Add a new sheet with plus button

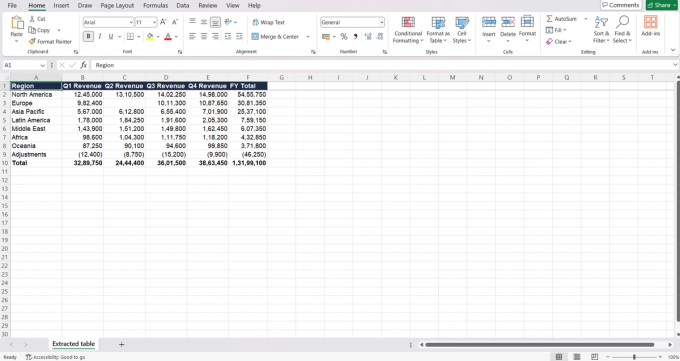tap(121, 345)
